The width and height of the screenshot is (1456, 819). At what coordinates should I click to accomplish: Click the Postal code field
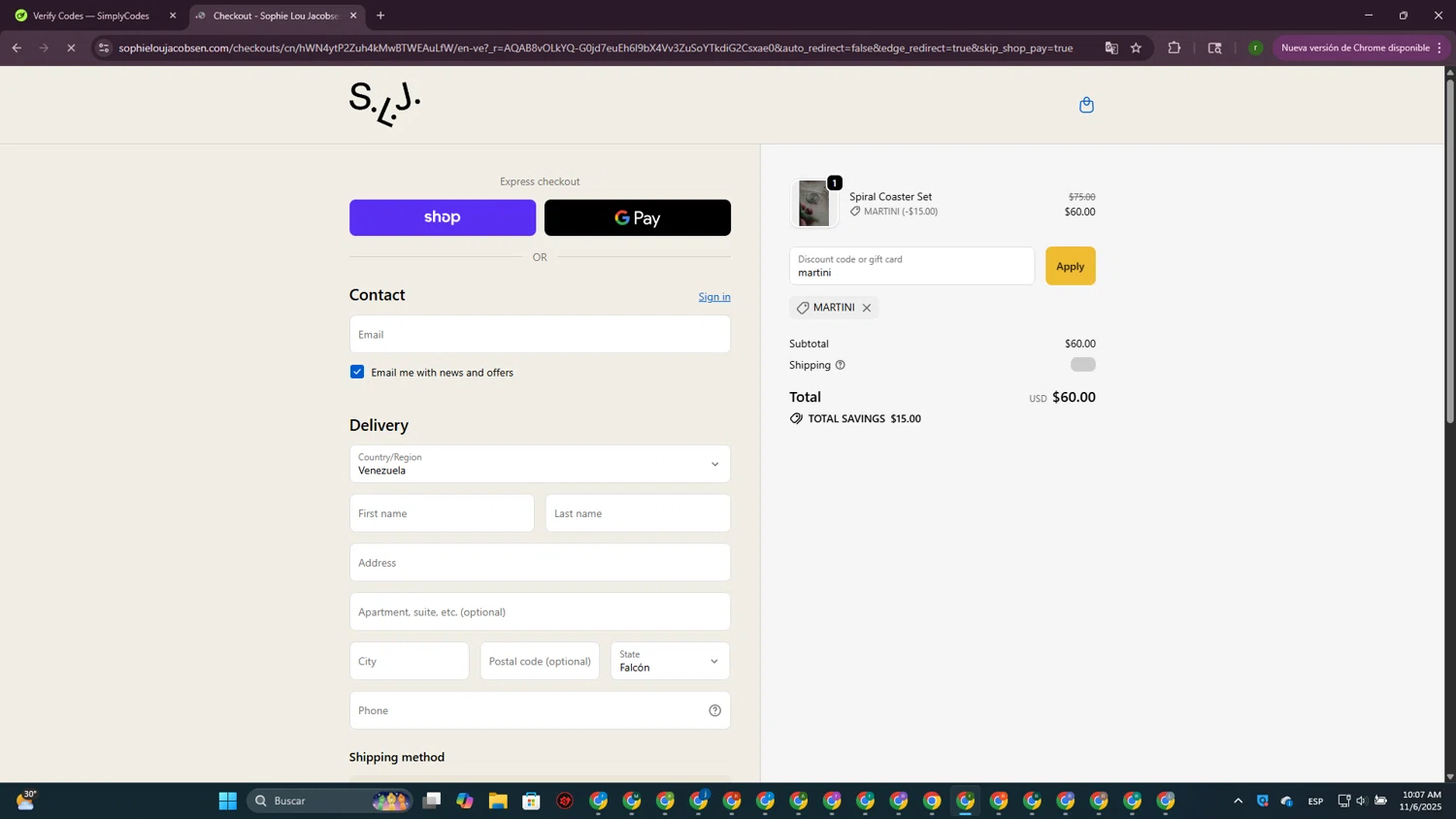(x=540, y=661)
